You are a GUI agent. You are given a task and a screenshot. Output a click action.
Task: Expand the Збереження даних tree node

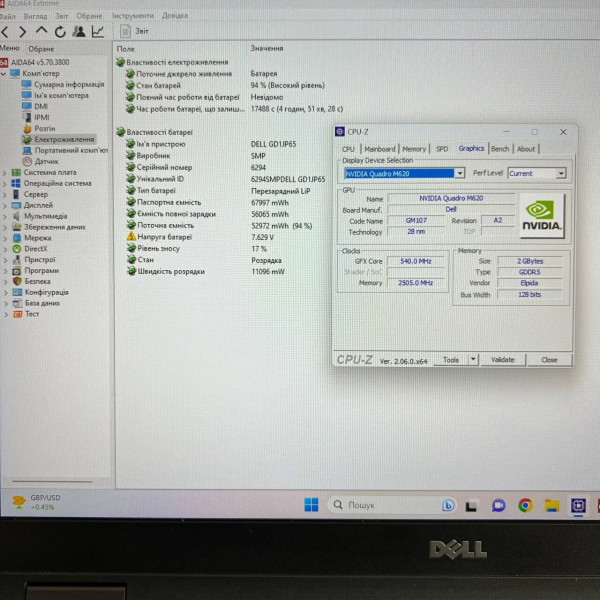pos(4,227)
